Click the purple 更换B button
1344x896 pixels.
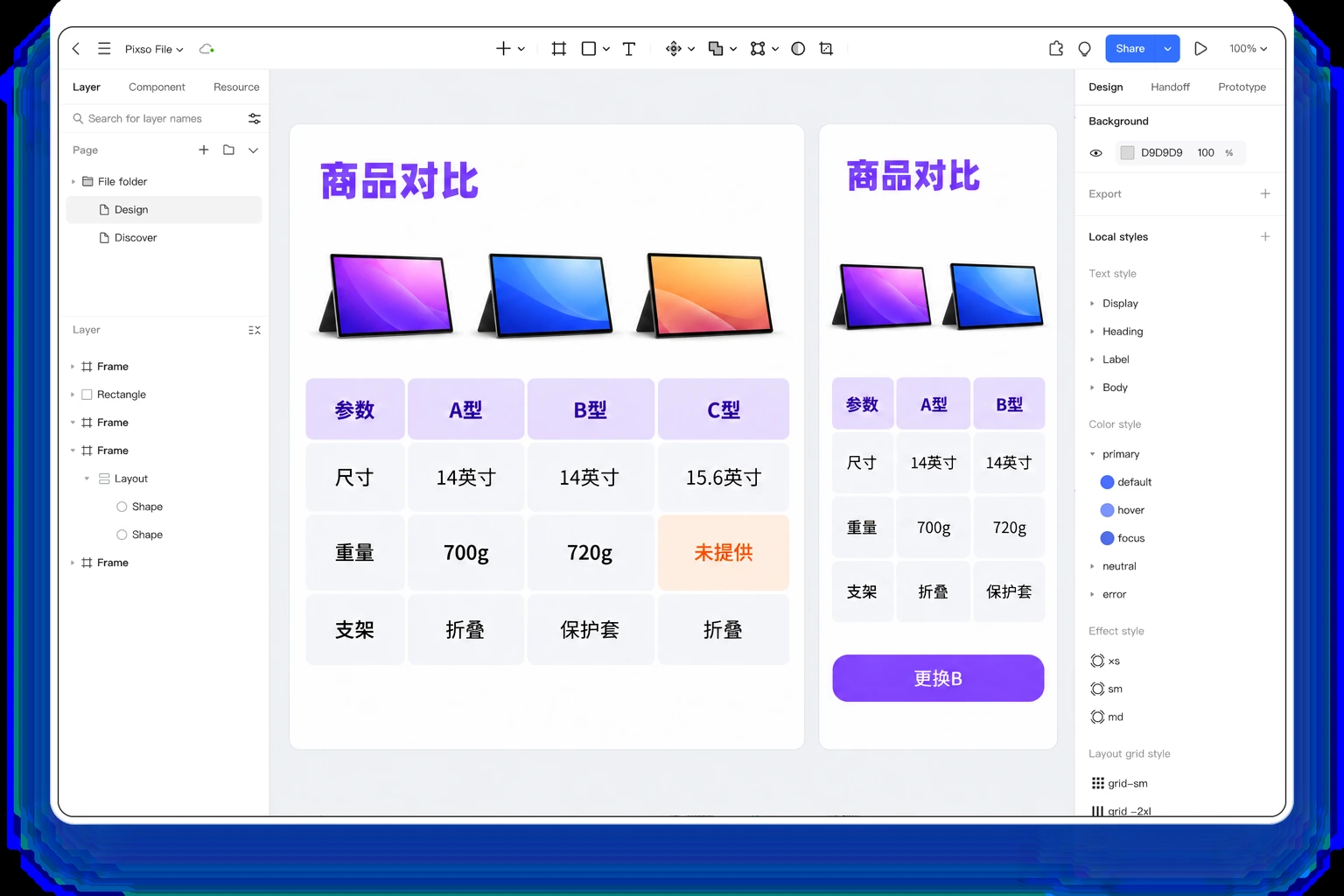[938, 678]
